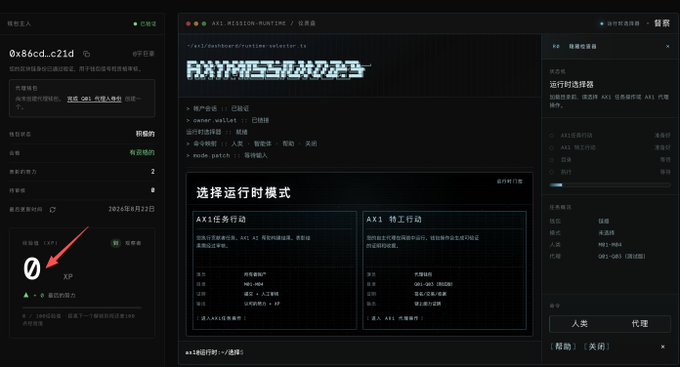Click the green 有资格的 eligibility value
This screenshot has width=680, height=367.
(x=142, y=153)
